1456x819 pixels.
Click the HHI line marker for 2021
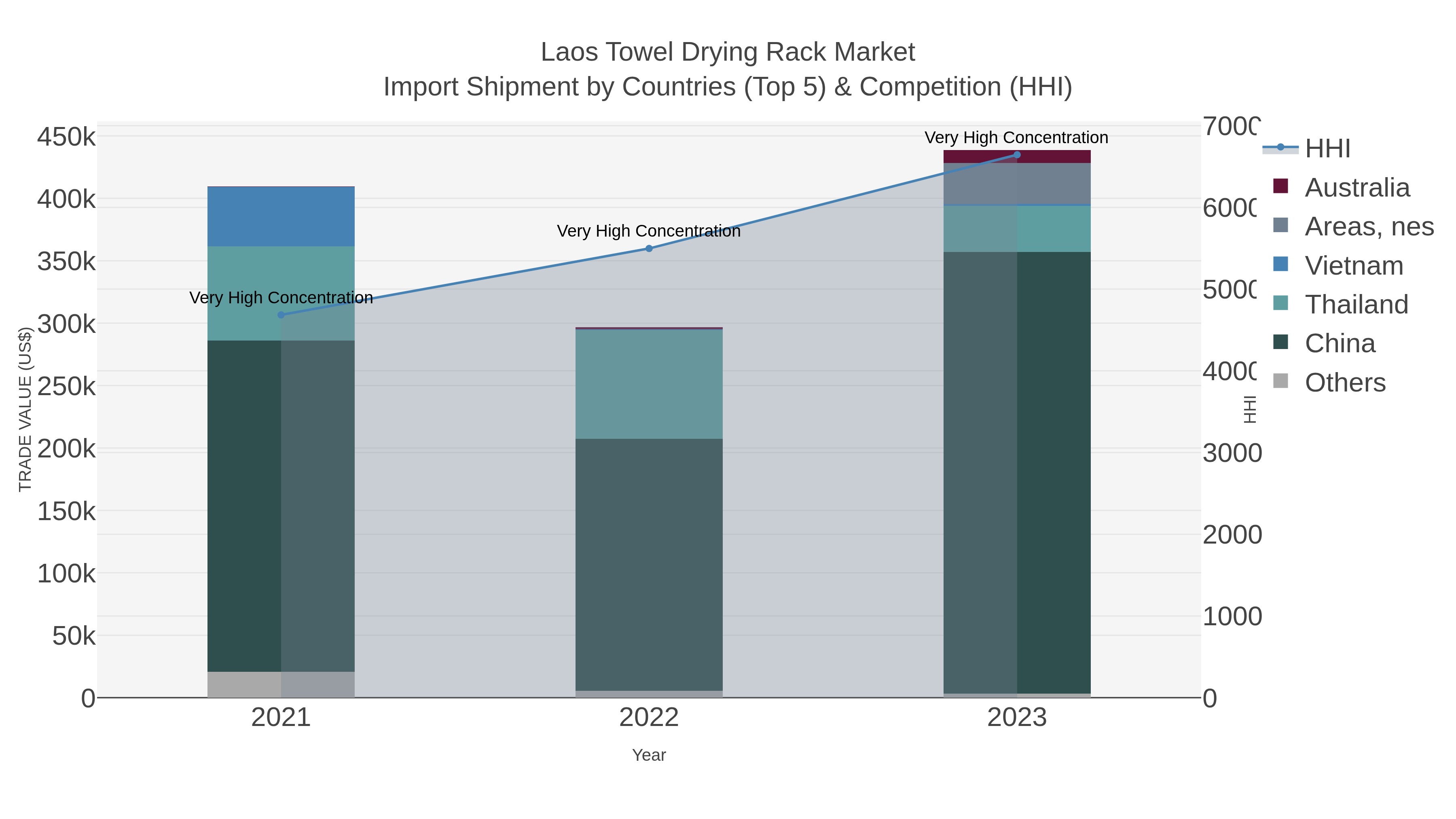click(281, 315)
